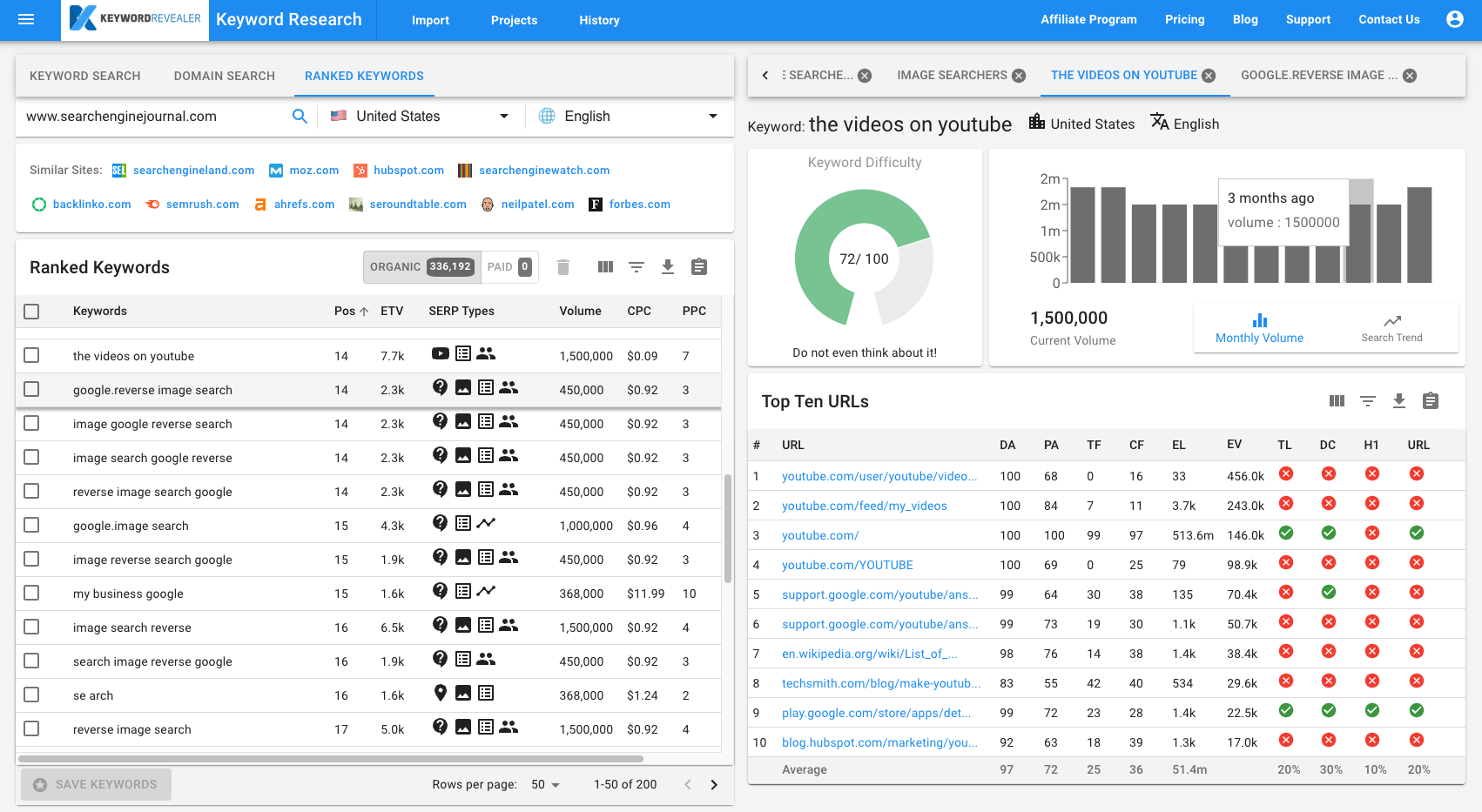Open Affiliate Program link

click(x=1088, y=19)
